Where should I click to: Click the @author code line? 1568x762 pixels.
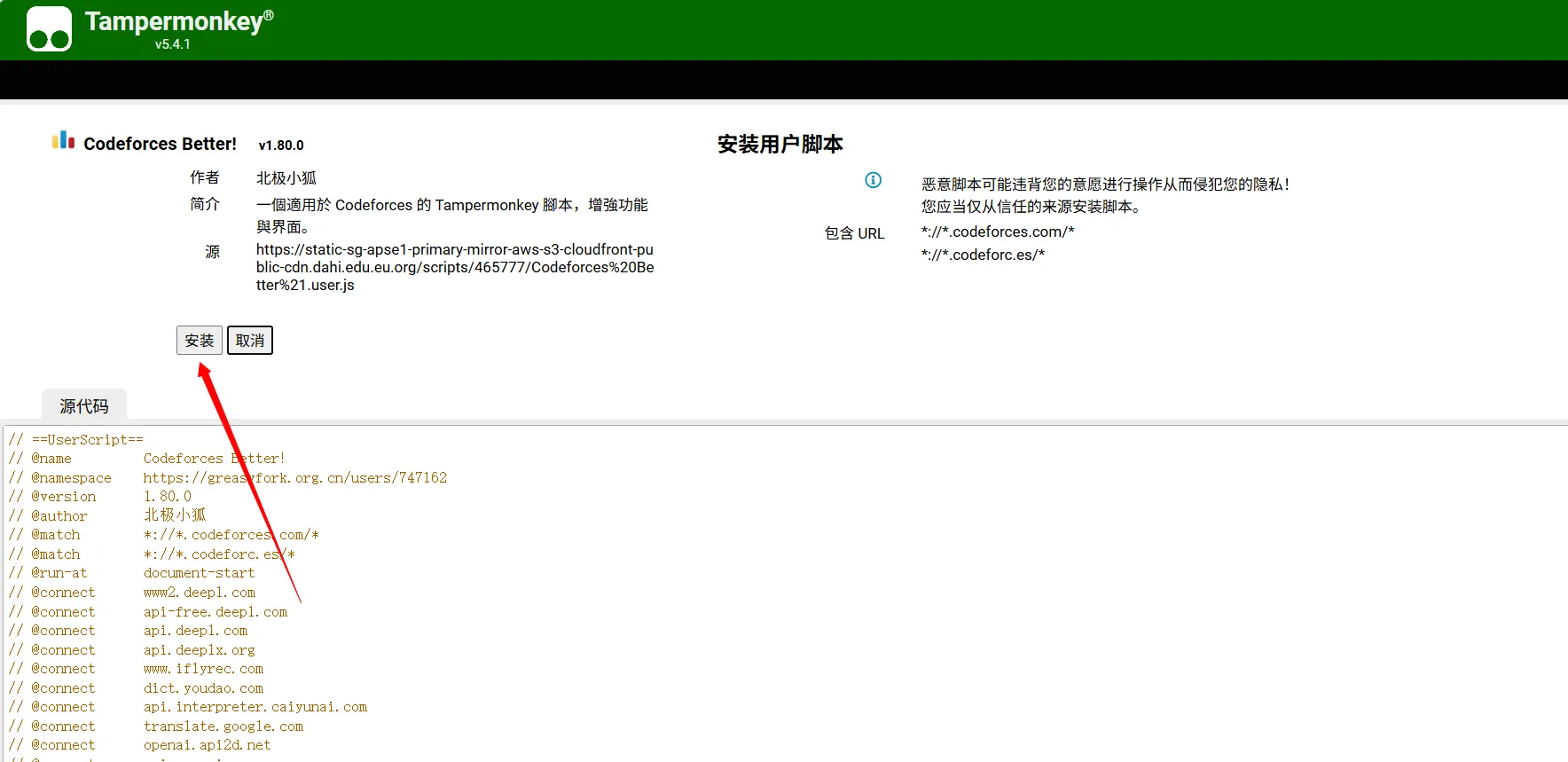(107, 515)
